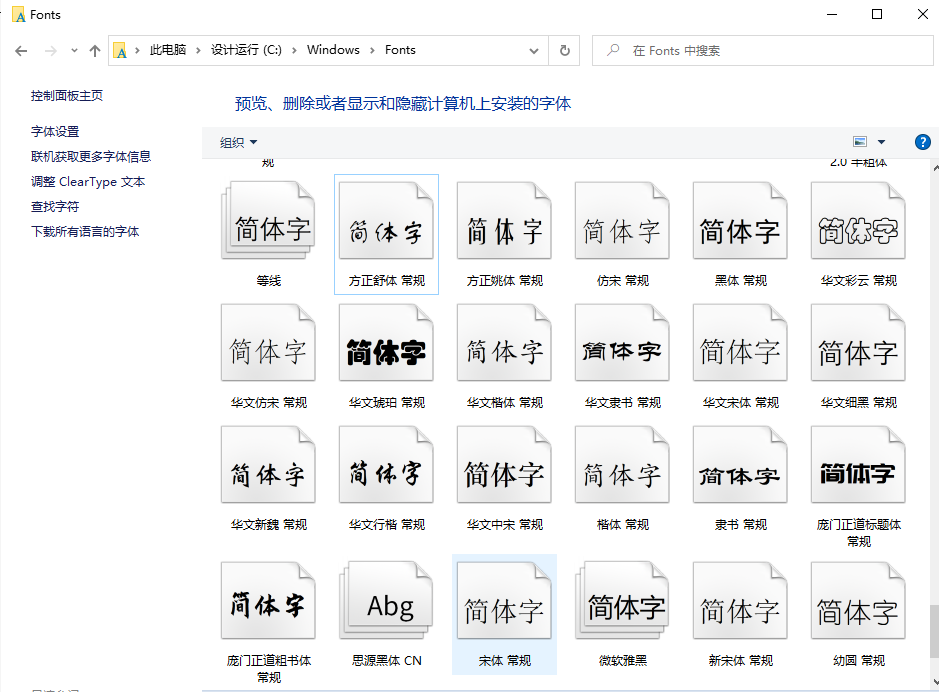The image size is (939, 692).
Task: Go to 控制面板主页
Action: point(67,96)
